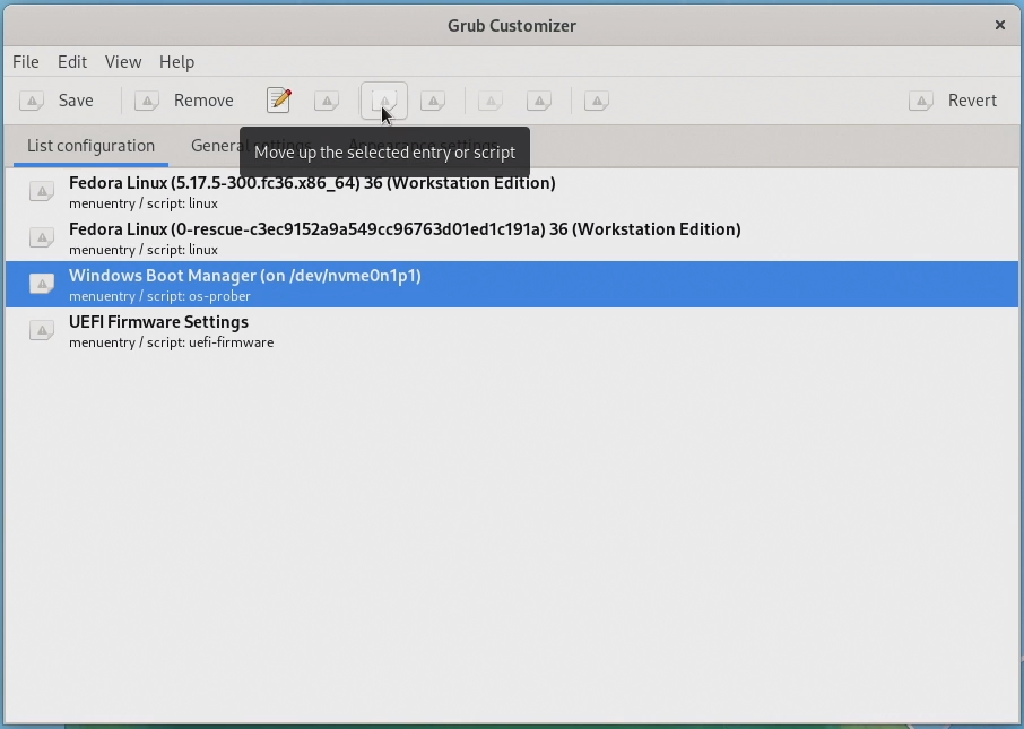This screenshot has height=729, width=1024.
Task: Select the List configuration tab
Action: (x=89, y=145)
